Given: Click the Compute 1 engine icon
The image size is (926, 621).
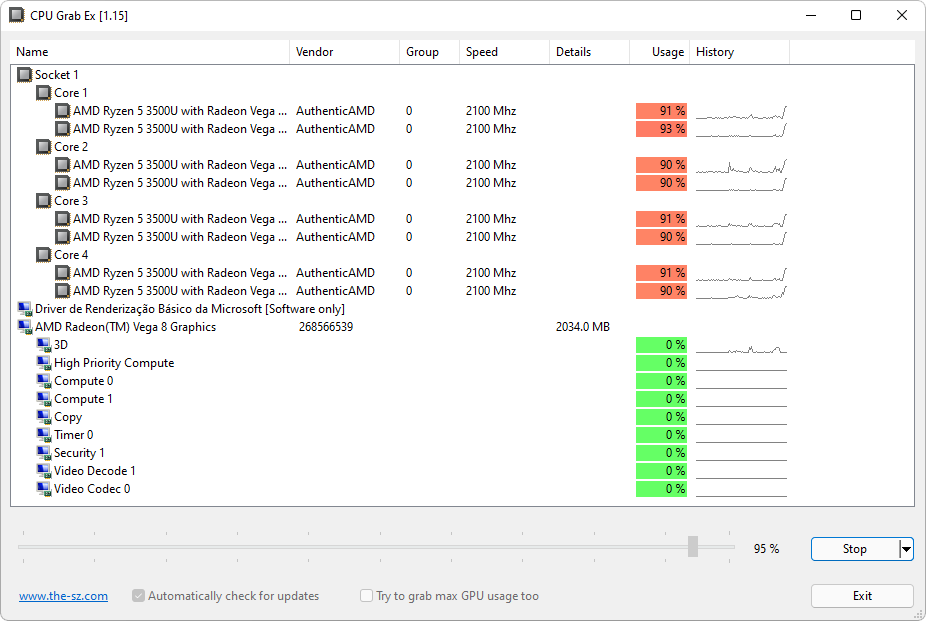Looking at the screenshot, I should point(44,399).
